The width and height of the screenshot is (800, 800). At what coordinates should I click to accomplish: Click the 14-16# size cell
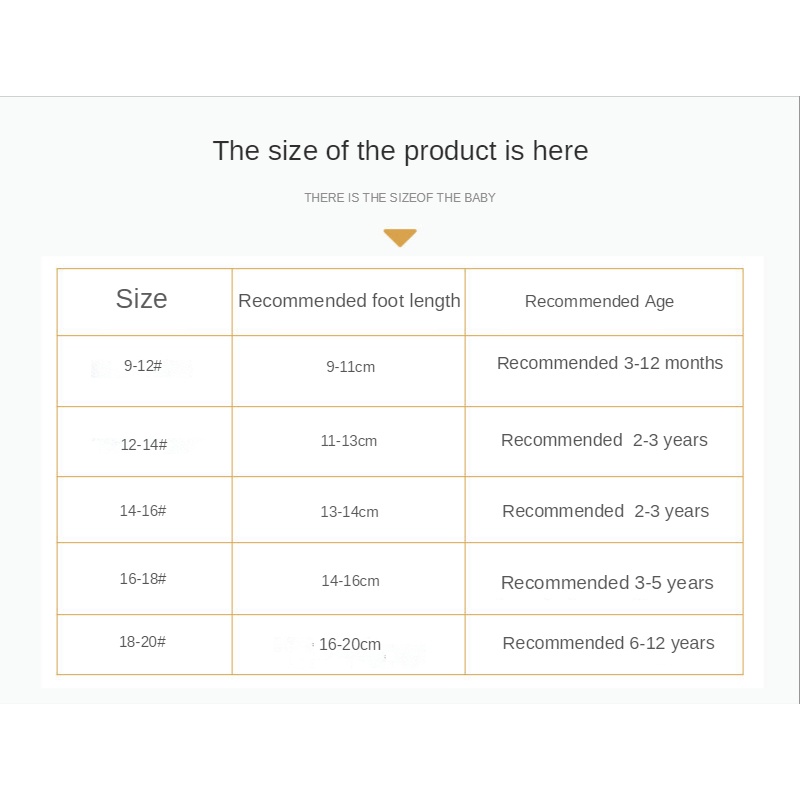point(143,511)
